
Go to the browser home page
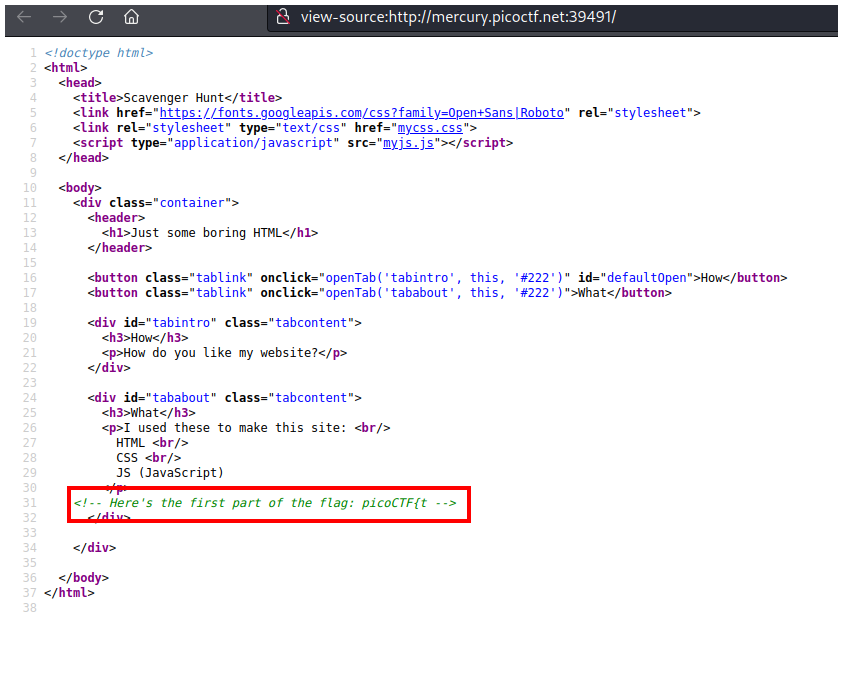[x=131, y=17]
